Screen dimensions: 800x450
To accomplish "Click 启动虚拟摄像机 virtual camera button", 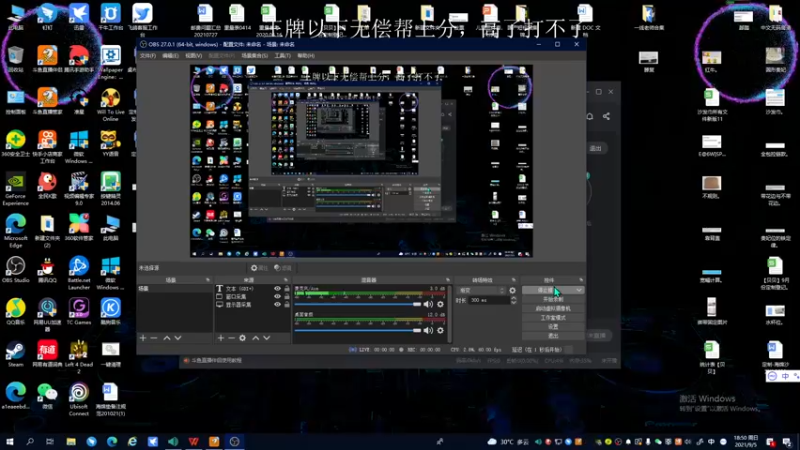I will tap(553, 309).
